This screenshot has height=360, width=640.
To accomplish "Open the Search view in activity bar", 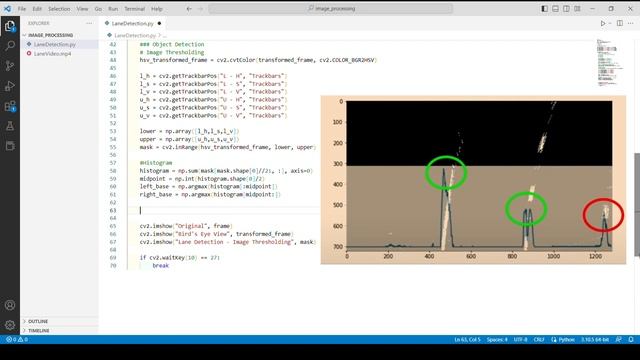I will pyautogui.click(x=10, y=45).
